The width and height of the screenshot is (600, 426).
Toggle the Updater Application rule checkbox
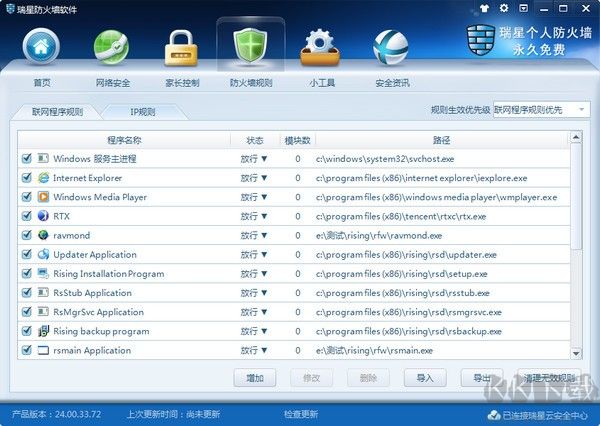tap(26, 254)
